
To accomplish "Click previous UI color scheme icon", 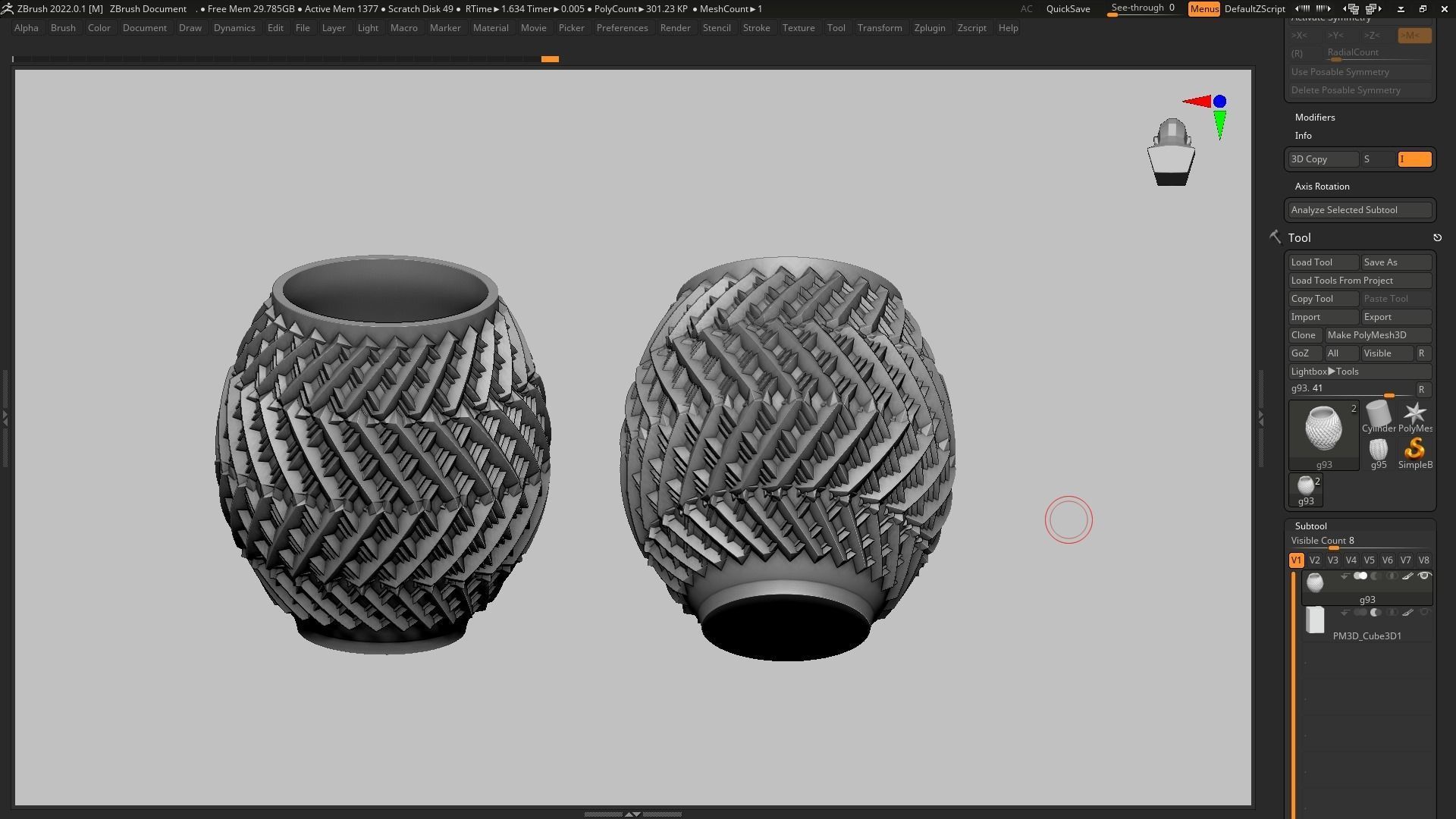I will 1303,9.
